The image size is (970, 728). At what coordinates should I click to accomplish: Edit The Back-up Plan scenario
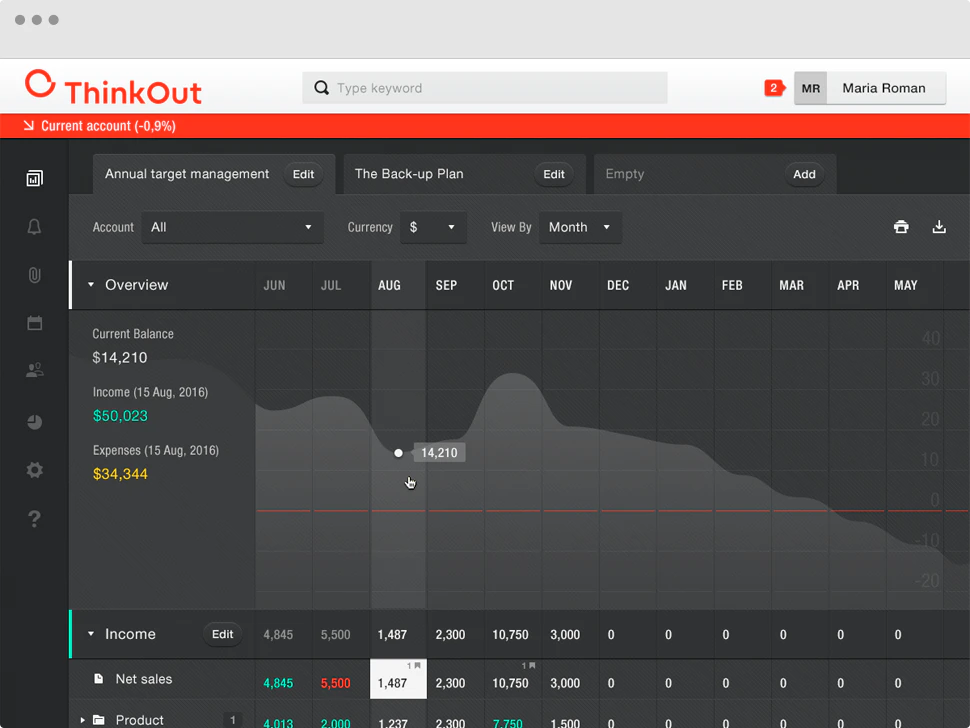(x=554, y=174)
